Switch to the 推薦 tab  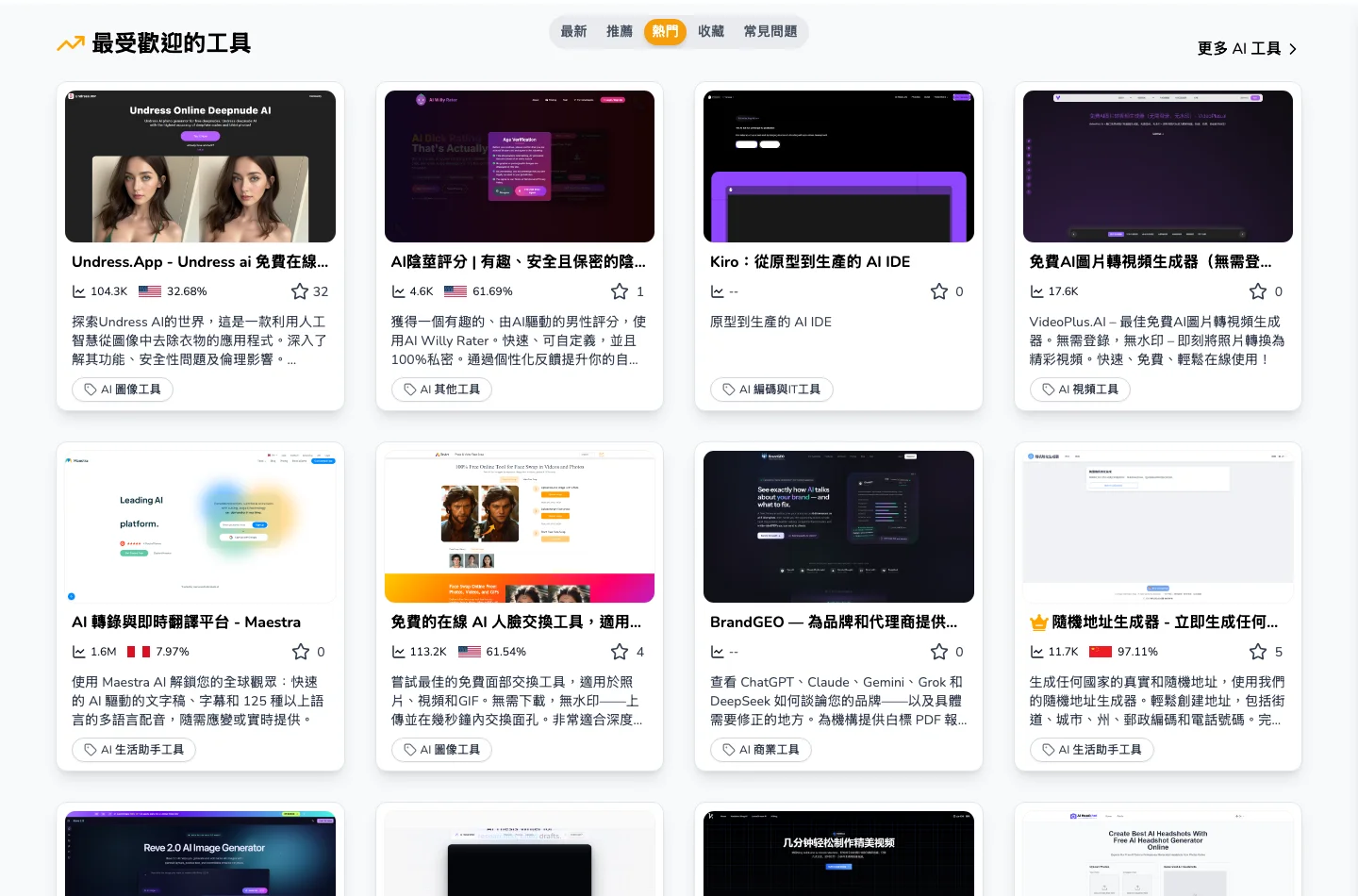pos(620,31)
